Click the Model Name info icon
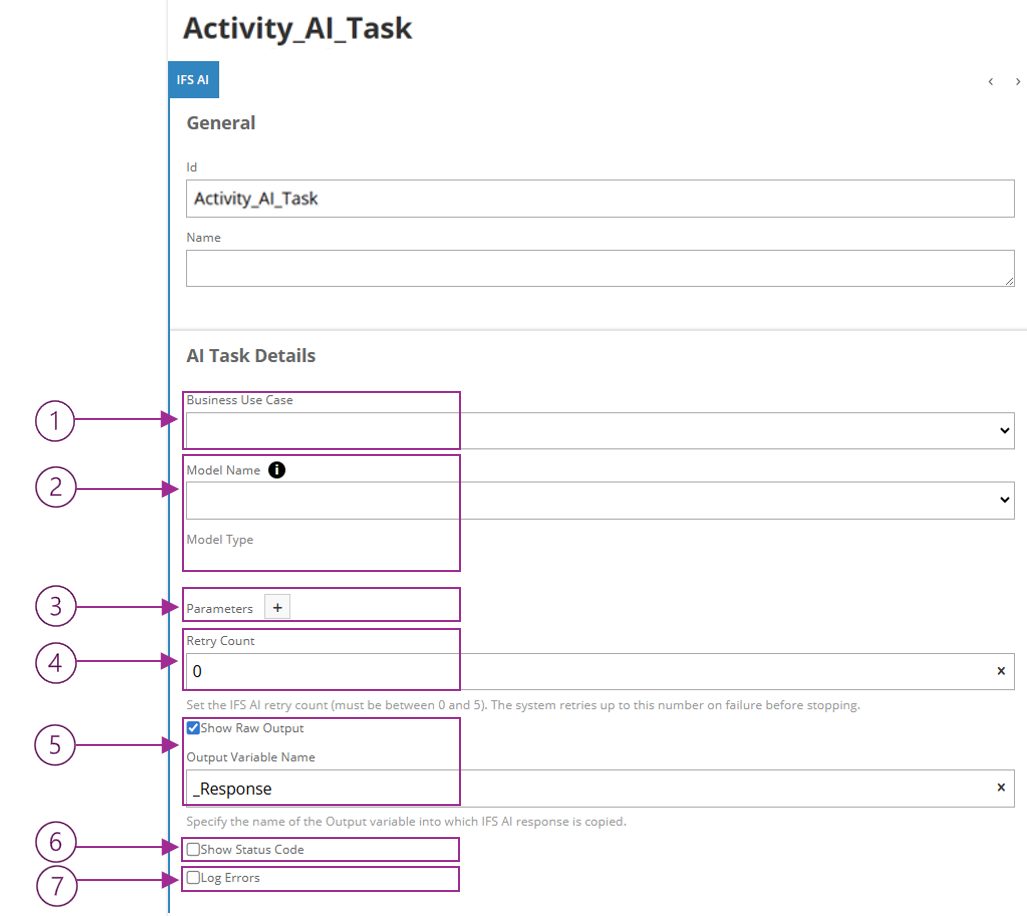The width and height of the screenshot is (1027, 916). pyautogui.click(x=277, y=470)
